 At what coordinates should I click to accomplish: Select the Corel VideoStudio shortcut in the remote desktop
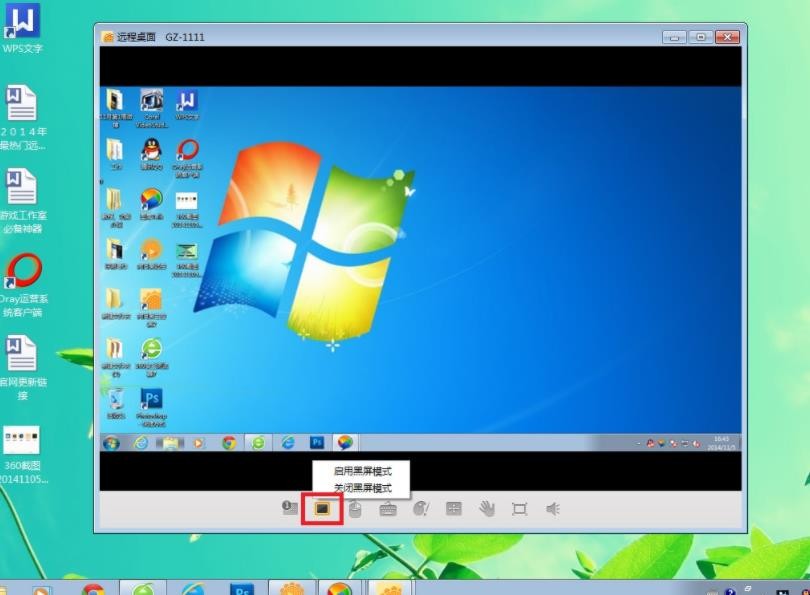(x=152, y=107)
